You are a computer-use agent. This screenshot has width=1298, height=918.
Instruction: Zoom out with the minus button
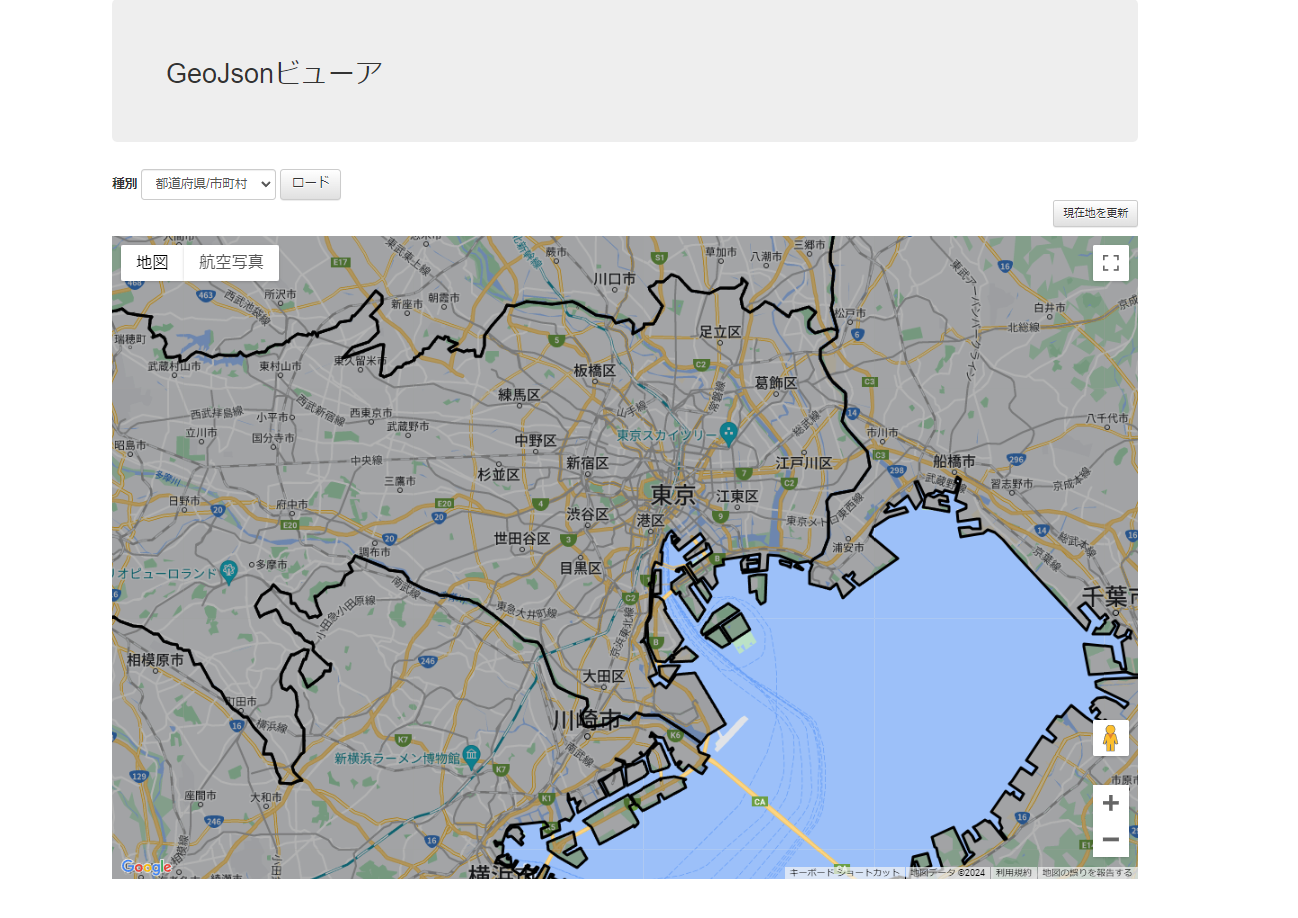1110,839
